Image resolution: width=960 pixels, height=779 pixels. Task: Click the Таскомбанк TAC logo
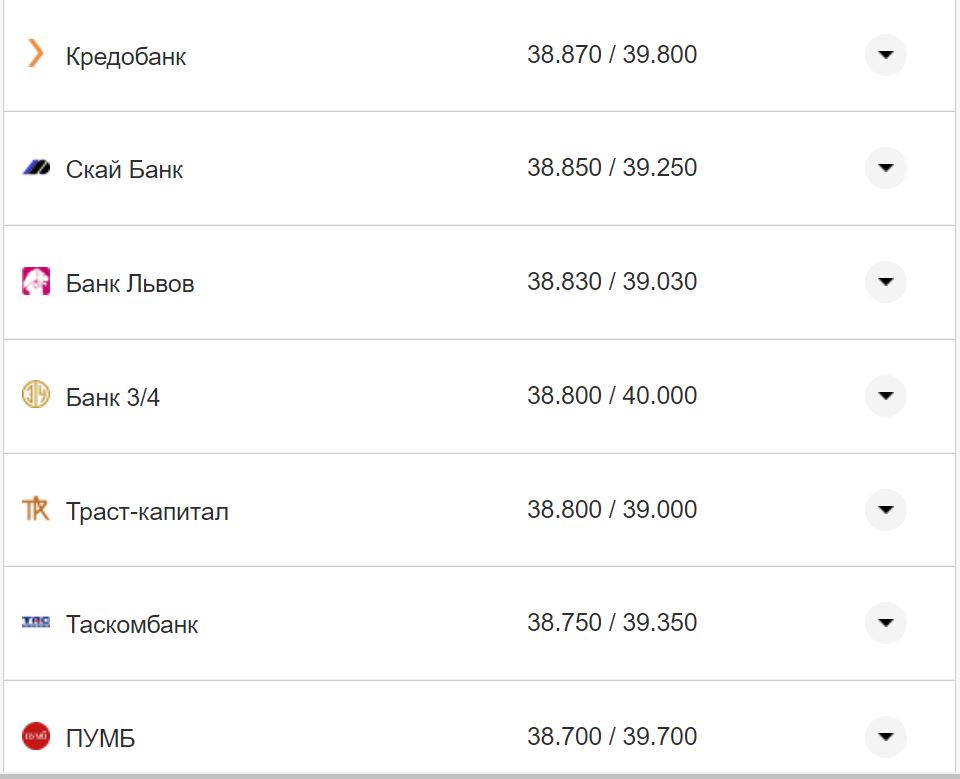point(36,623)
